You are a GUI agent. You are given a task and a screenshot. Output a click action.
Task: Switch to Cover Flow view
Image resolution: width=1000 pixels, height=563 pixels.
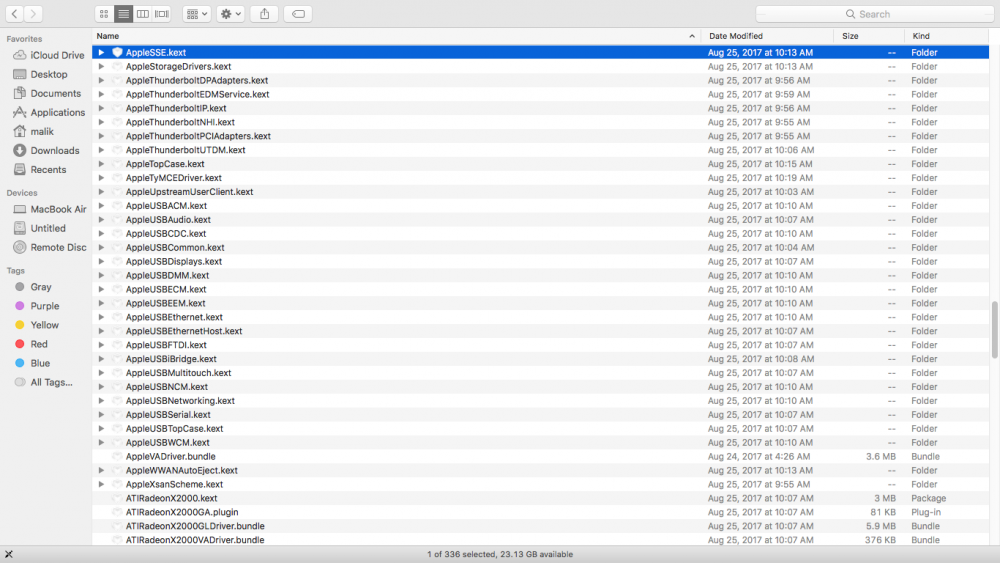[x=162, y=14]
